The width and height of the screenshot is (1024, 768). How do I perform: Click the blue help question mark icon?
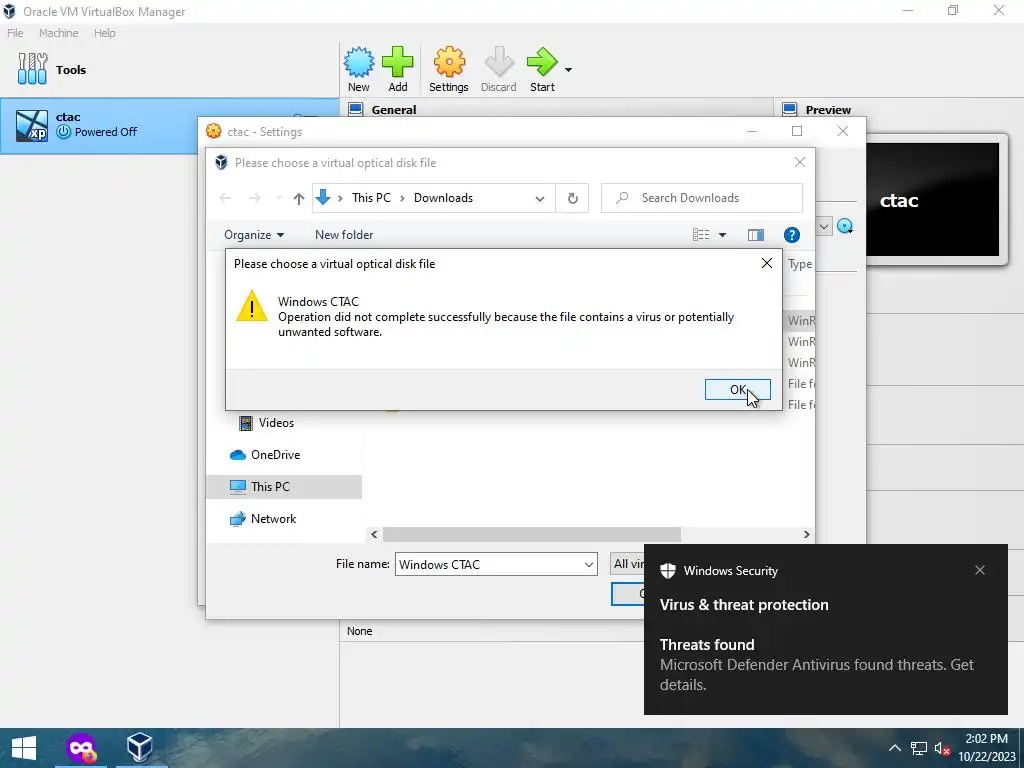click(x=792, y=235)
